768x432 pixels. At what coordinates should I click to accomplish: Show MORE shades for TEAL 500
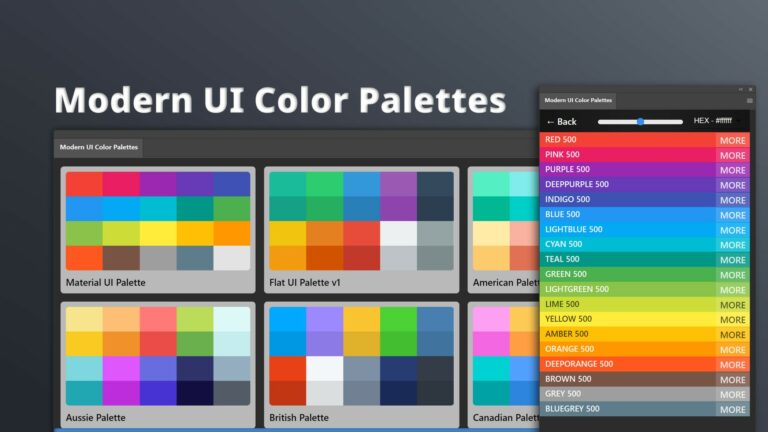(x=732, y=260)
